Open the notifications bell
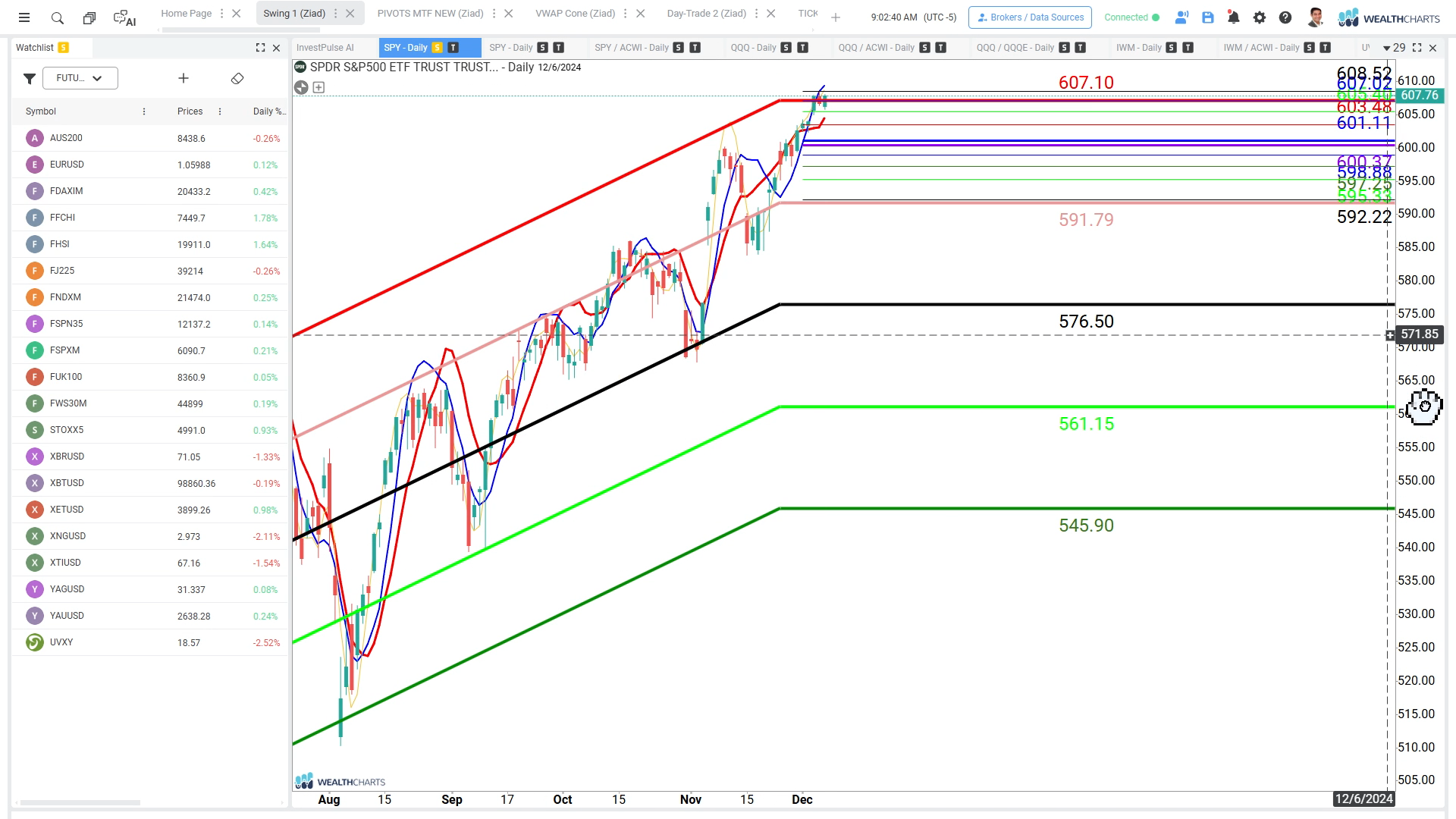Image resolution: width=1456 pixels, height=819 pixels. coord(1234,17)
